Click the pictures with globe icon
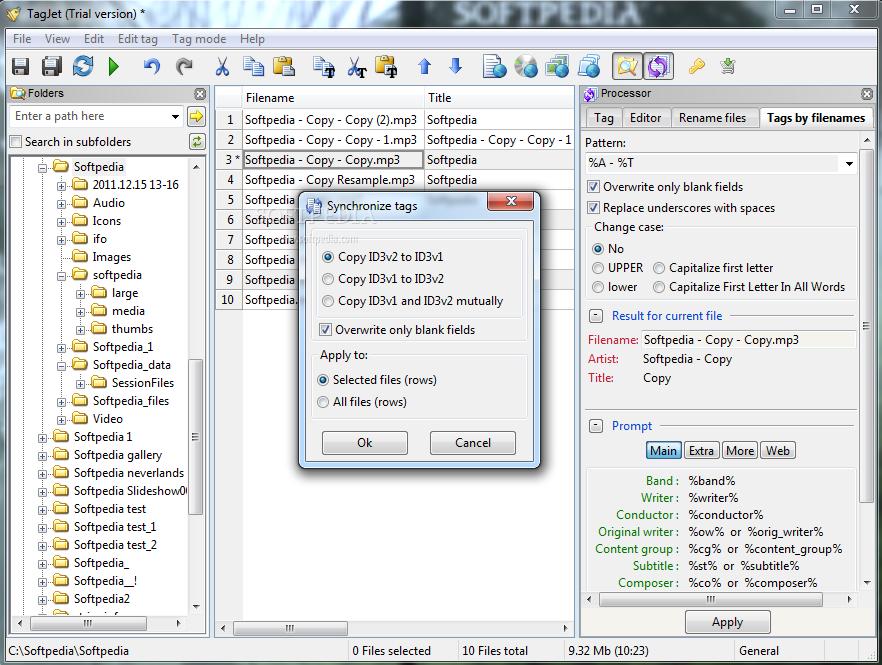This screenshot has width=882, height=665. coord(557,66)
